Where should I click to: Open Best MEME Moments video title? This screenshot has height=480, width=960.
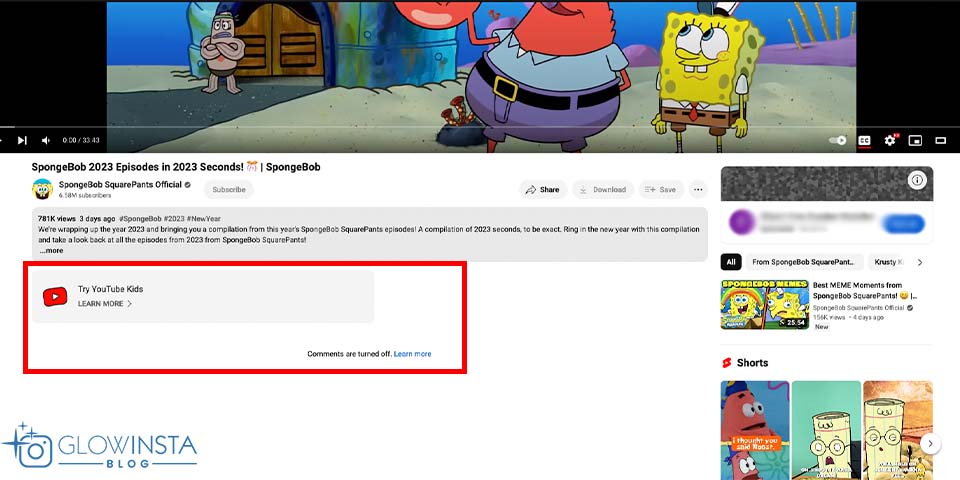(x=864, y=290)
